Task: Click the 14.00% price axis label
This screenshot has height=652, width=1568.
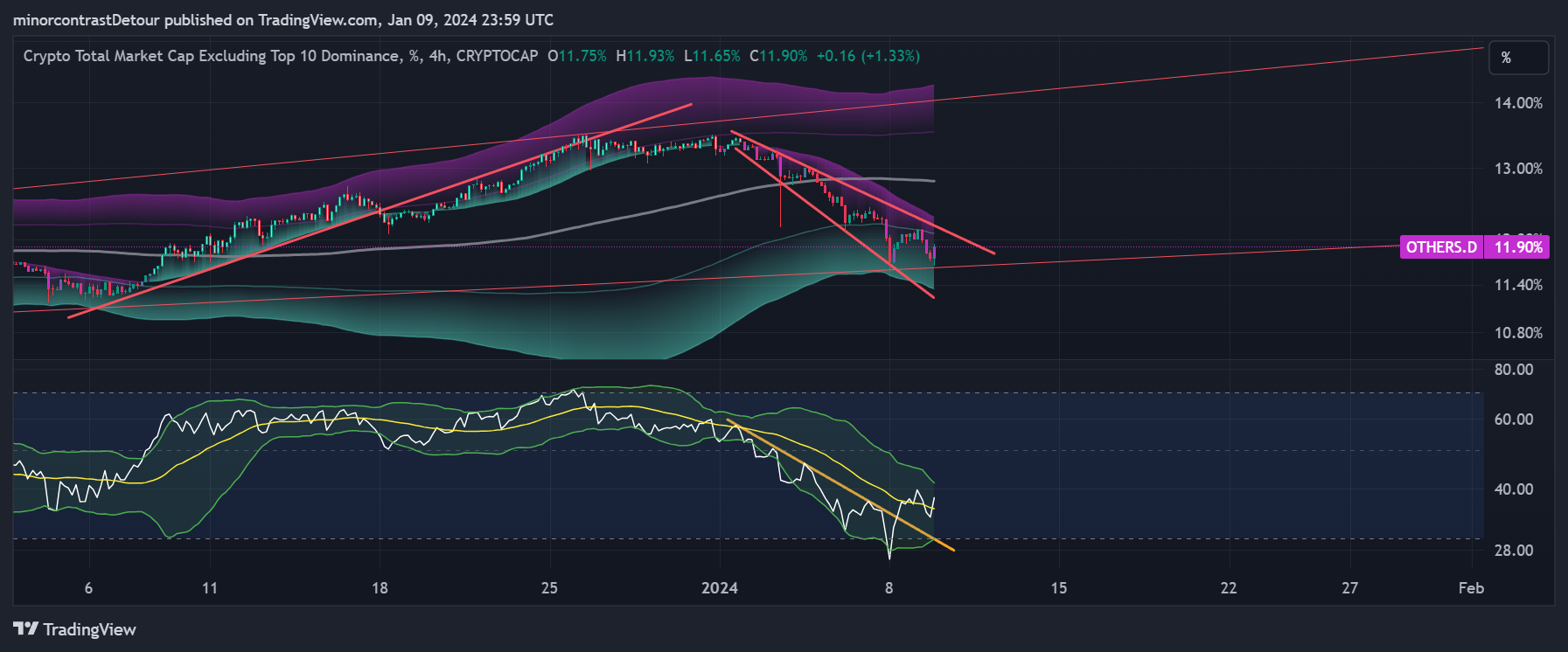Action: point(1518,103)
